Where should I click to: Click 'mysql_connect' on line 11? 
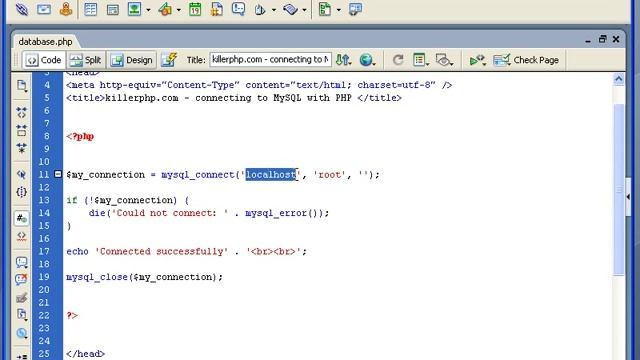[x=198, y=175]
